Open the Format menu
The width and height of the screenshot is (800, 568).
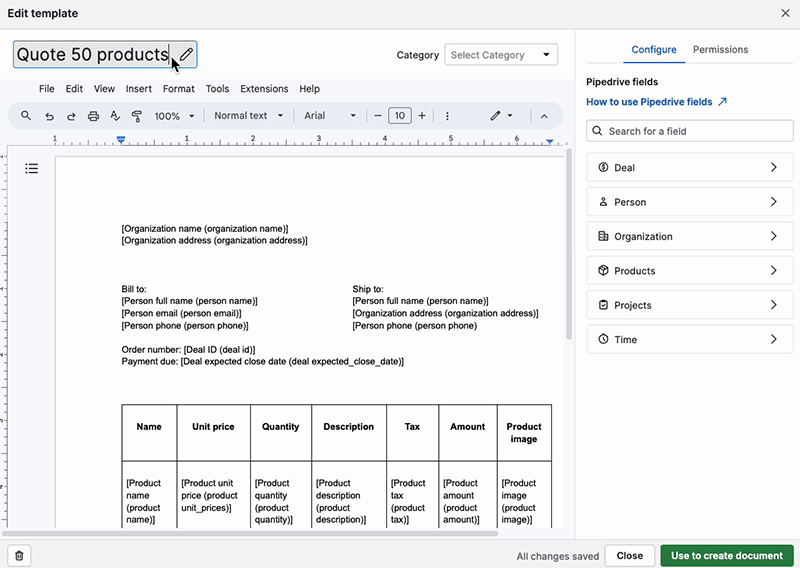pos(179,89)
